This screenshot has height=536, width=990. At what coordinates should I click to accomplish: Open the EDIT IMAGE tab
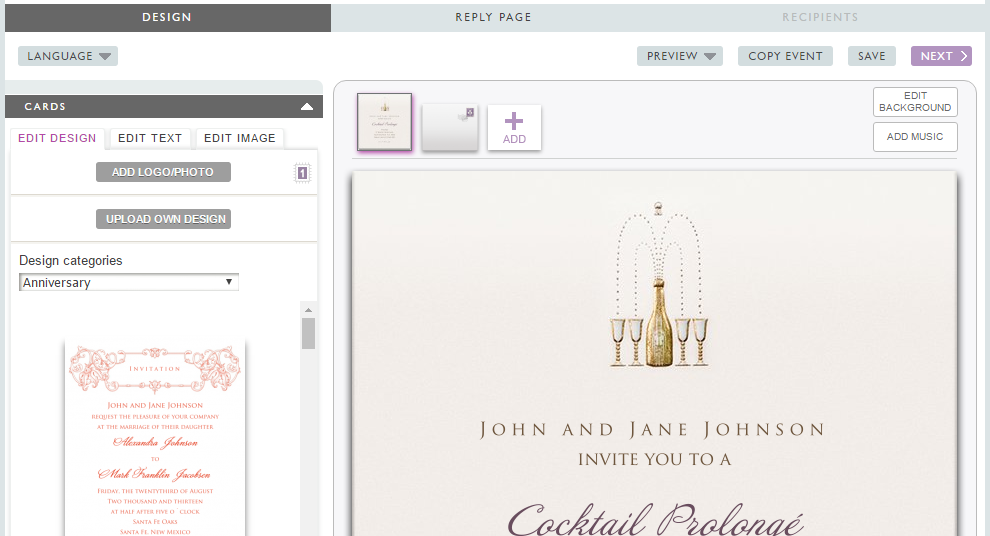click(240, 139)
